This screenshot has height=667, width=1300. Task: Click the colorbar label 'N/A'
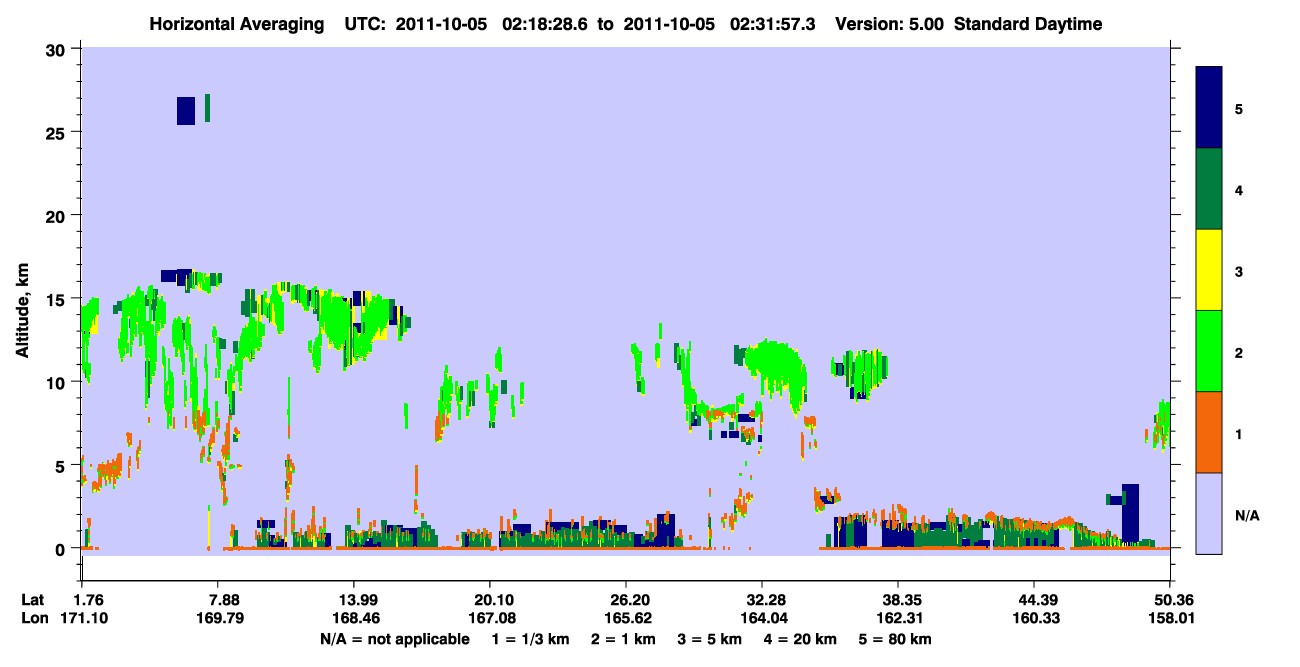point(1246,515)
